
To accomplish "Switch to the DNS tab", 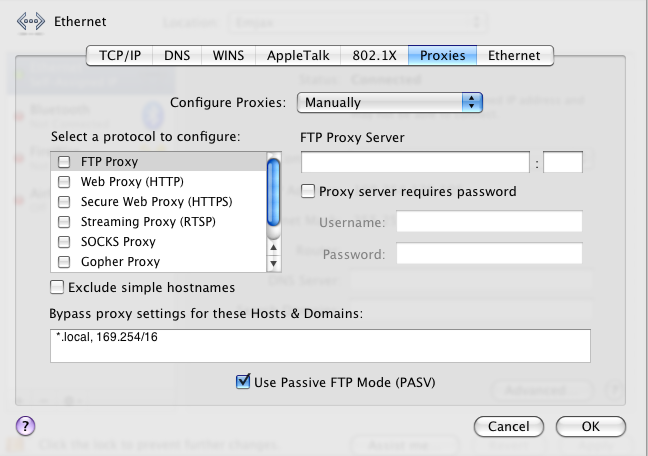I will (177, 56).
